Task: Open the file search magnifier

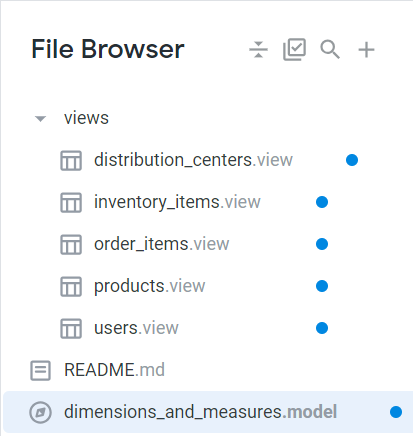Action: pos(330,50)
